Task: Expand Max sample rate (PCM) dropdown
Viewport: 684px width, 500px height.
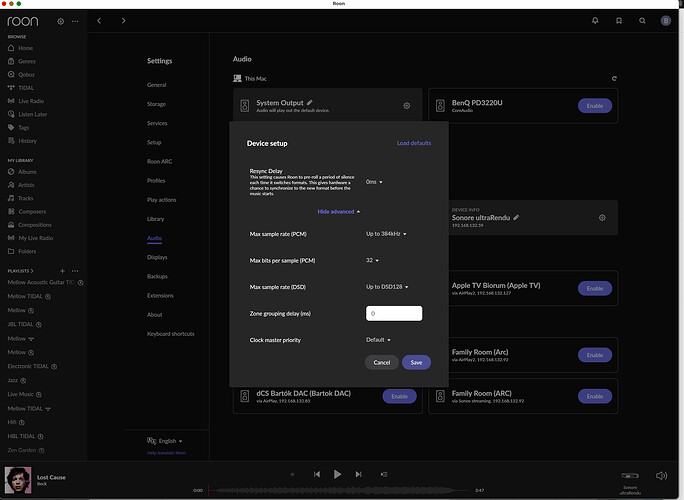Action: pyautogui.click(x=386, y=234)
